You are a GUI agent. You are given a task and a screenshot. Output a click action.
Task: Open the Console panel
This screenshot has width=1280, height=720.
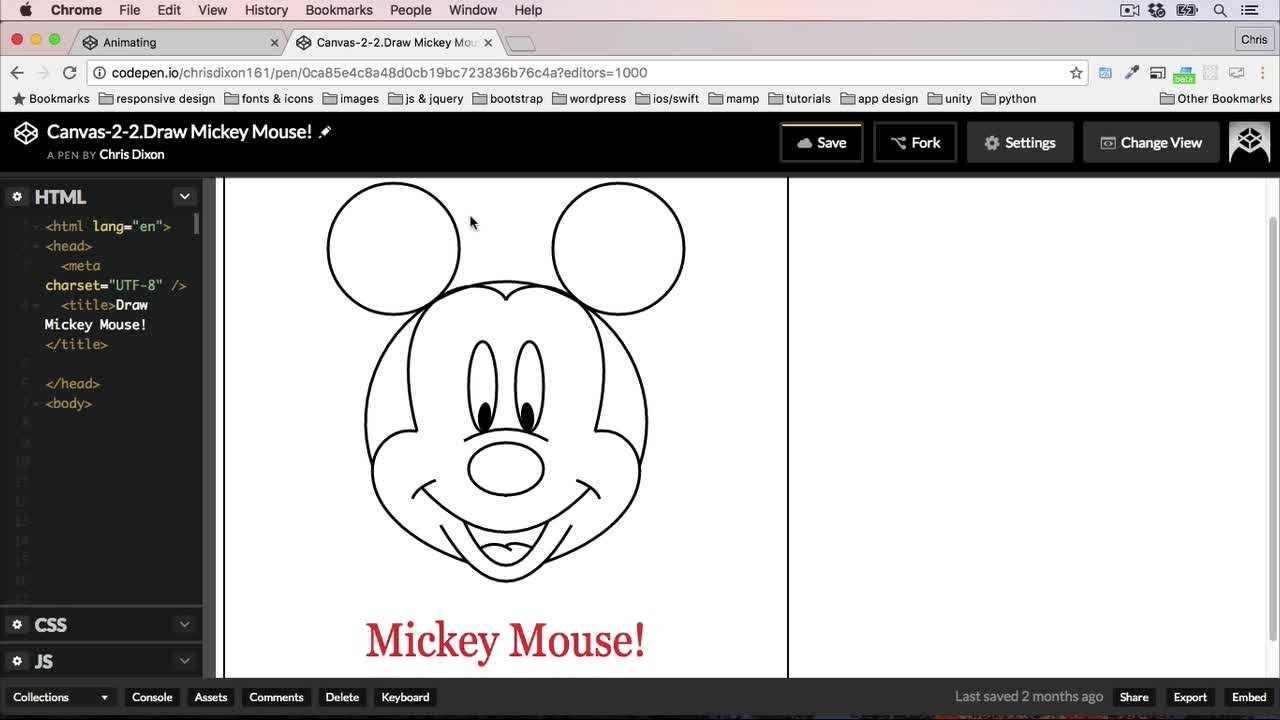[x=152, y=697]
